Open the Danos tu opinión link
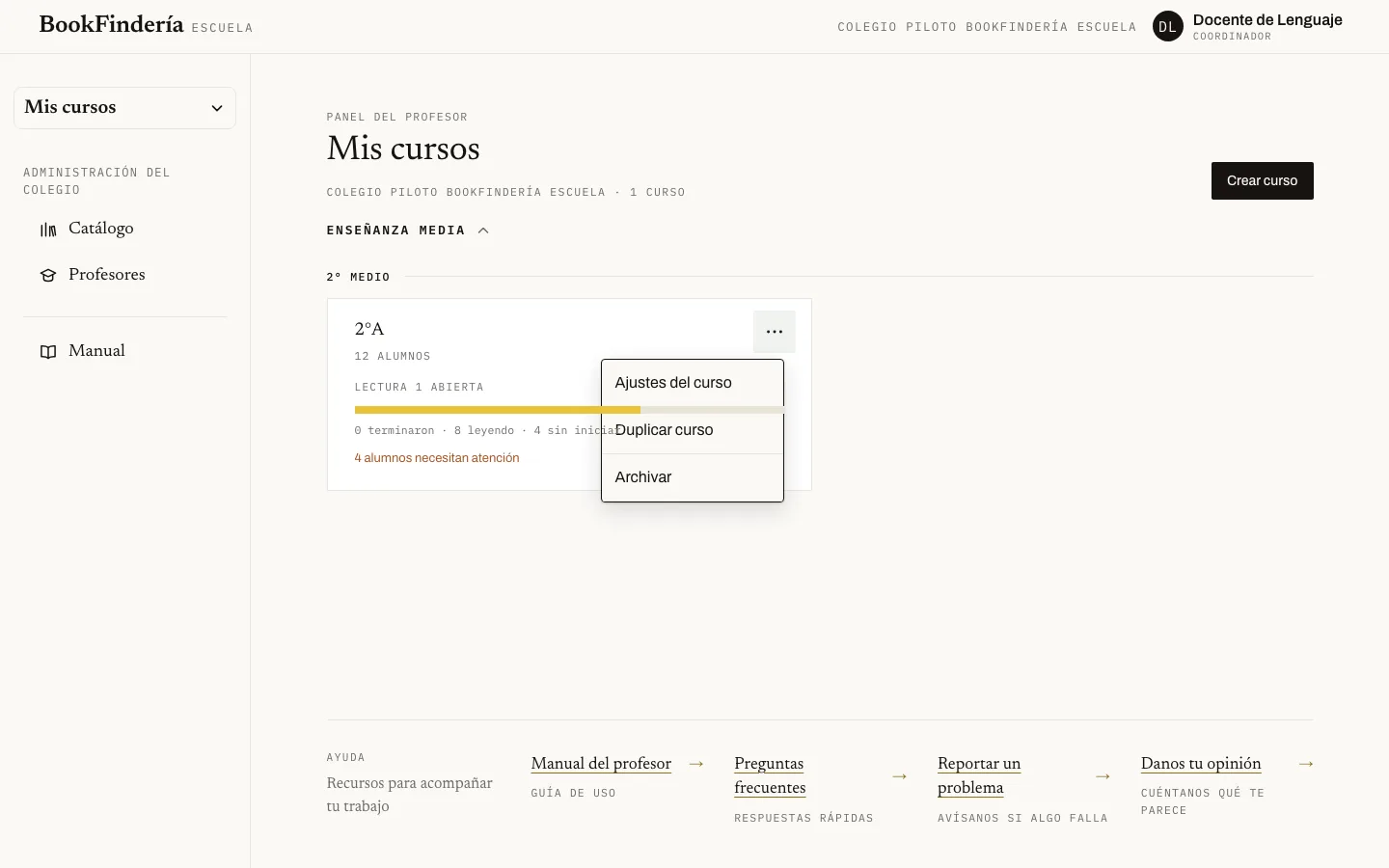1389x868 pixels. pos(1201,764)
